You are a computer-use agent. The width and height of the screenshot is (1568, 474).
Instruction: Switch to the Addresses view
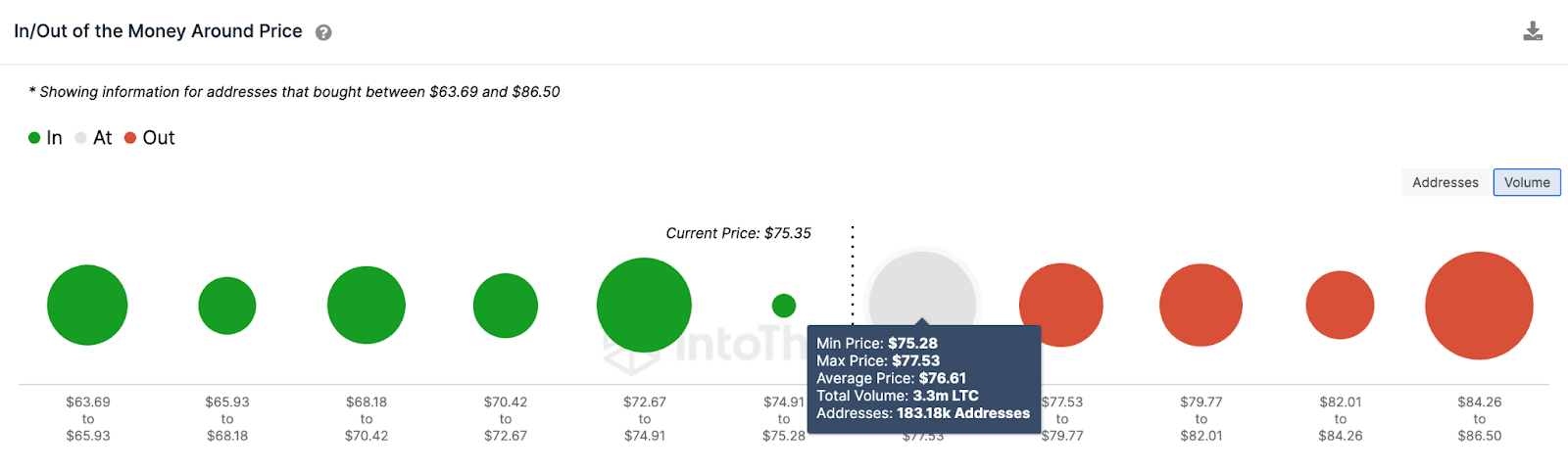1445,182
